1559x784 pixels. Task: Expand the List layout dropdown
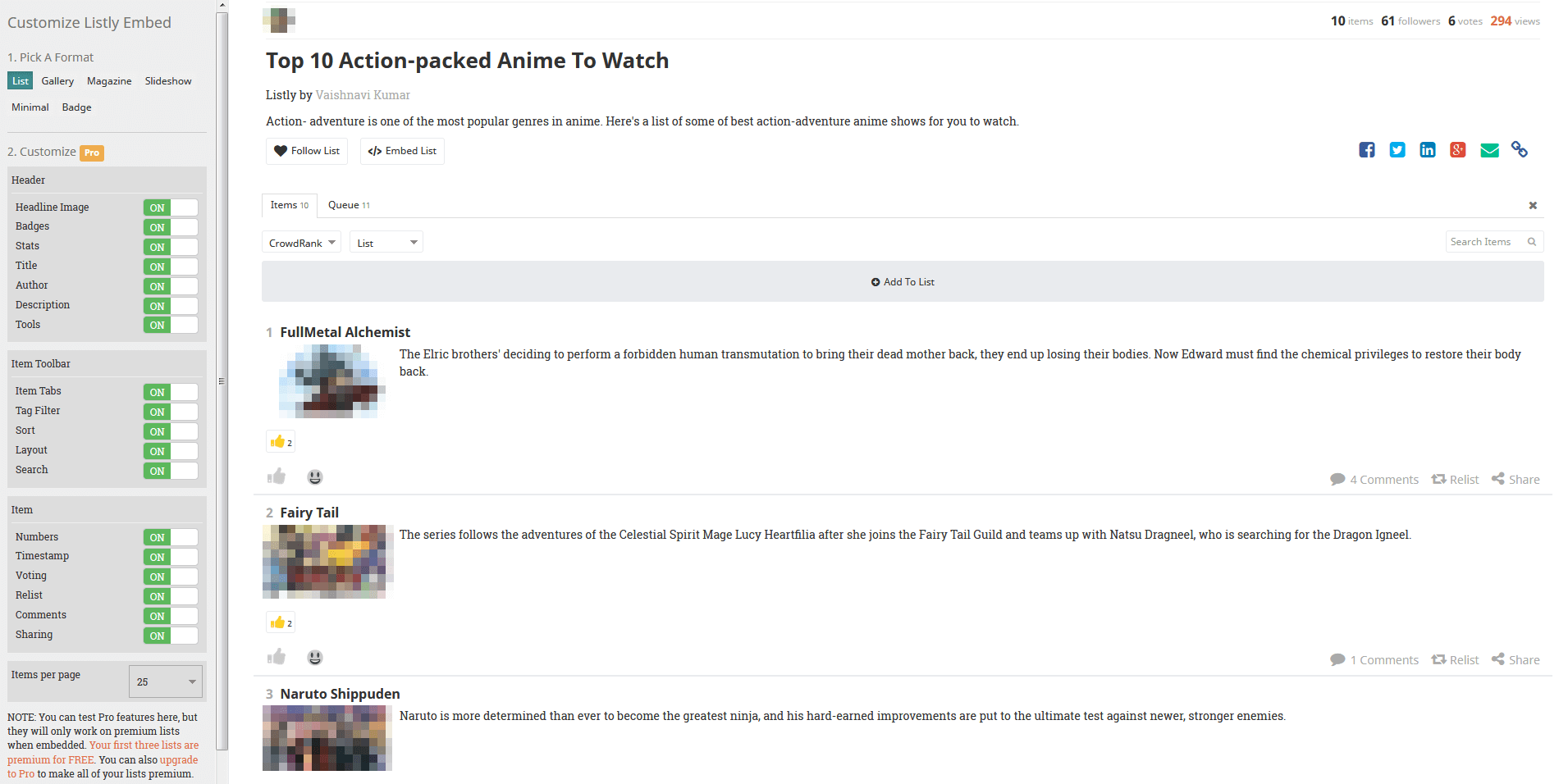click(386, 243)
